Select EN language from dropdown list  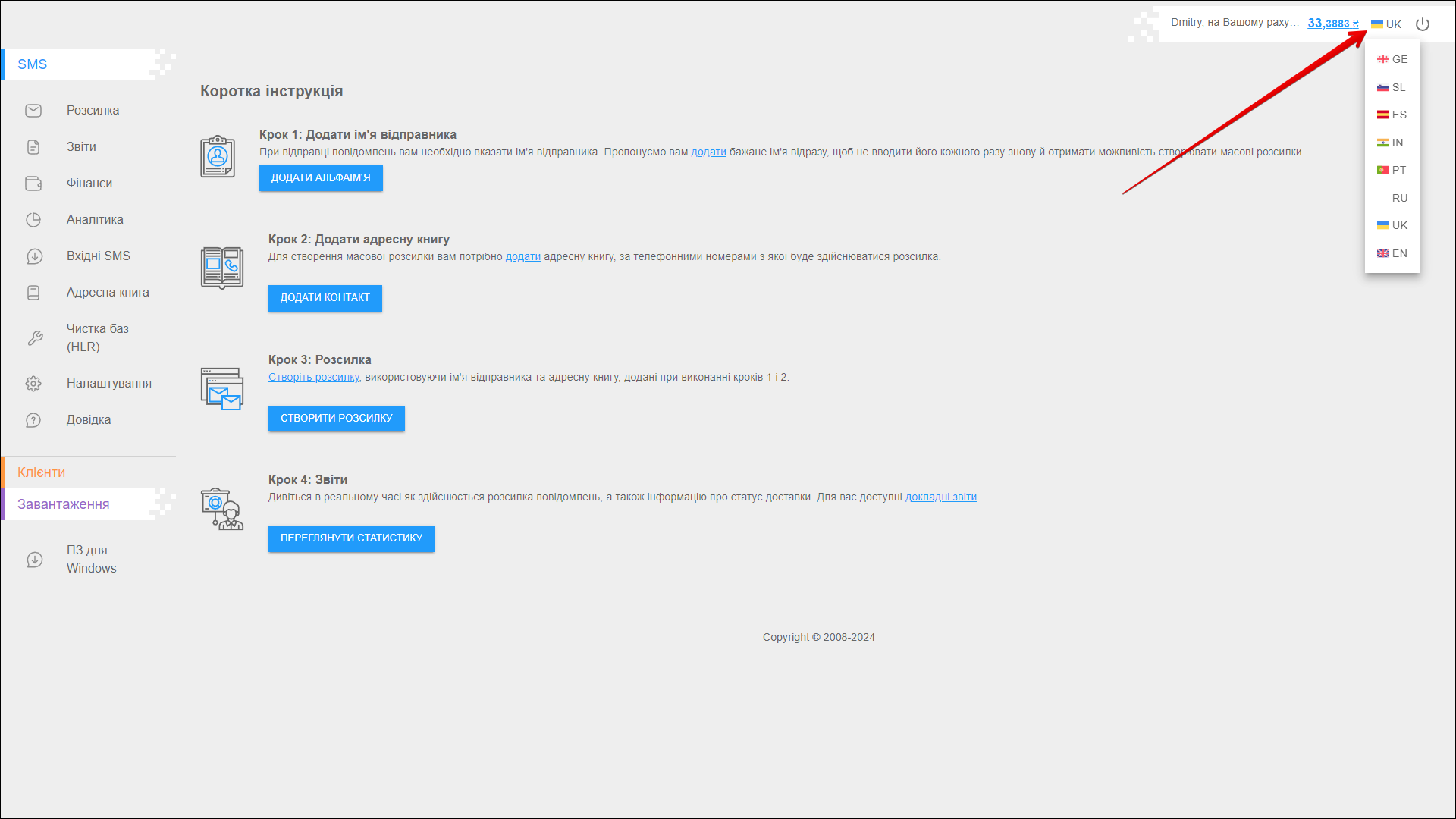click(x=1392, y=253)
